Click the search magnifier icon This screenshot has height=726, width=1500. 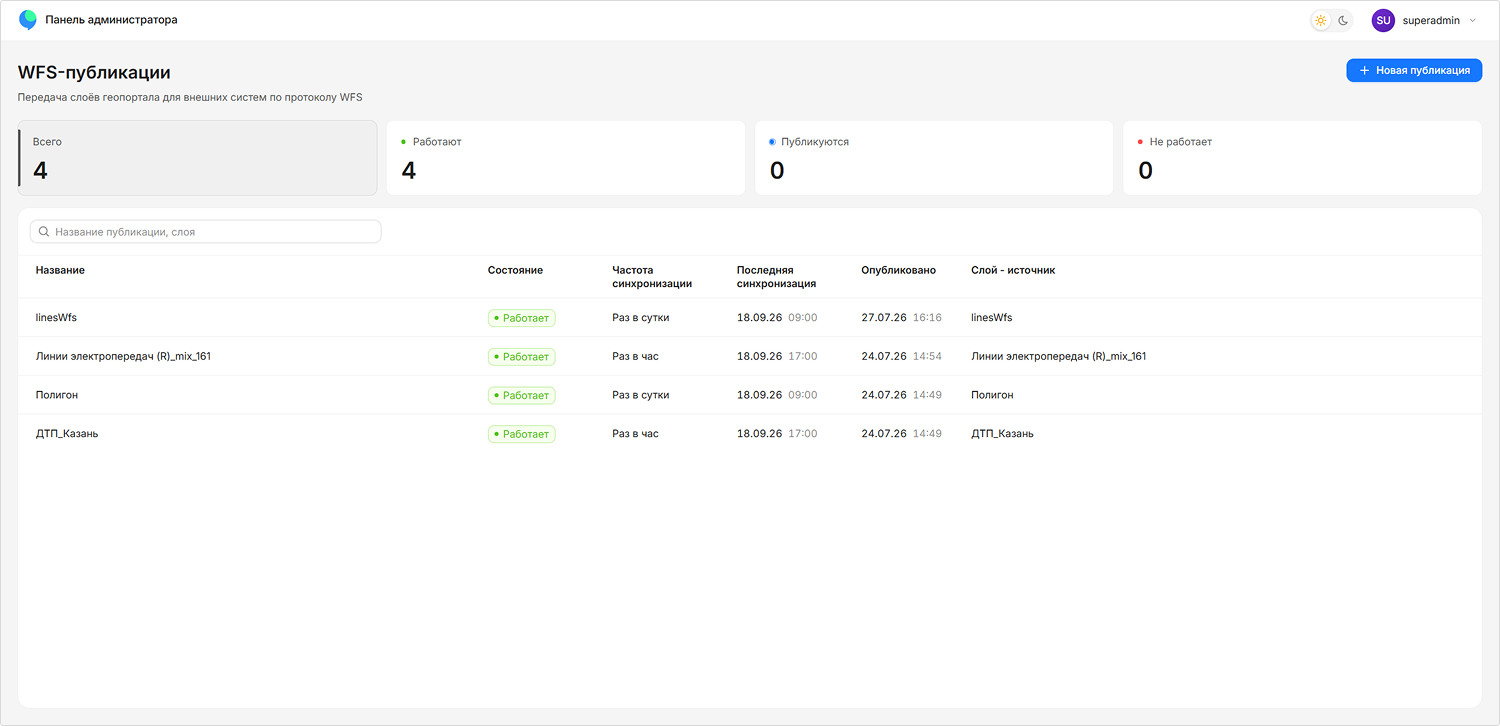tap(44, 231)
